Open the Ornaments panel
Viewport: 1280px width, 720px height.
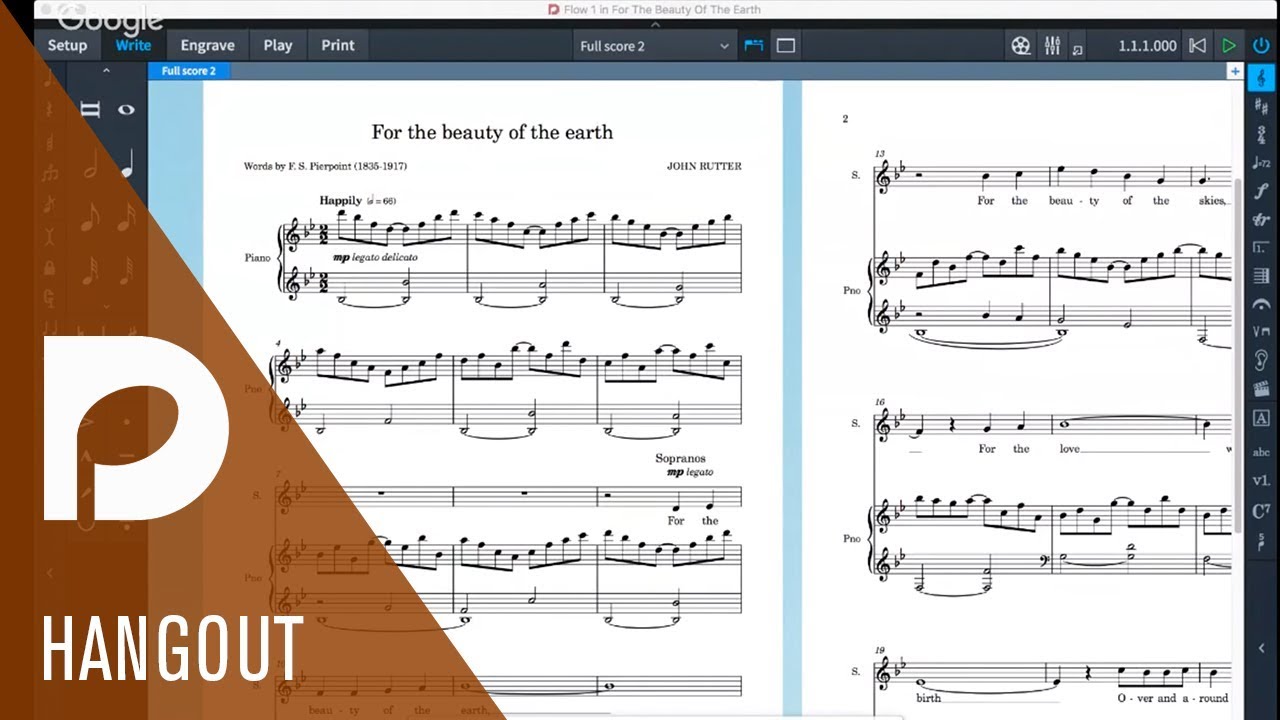[1261, 219]
